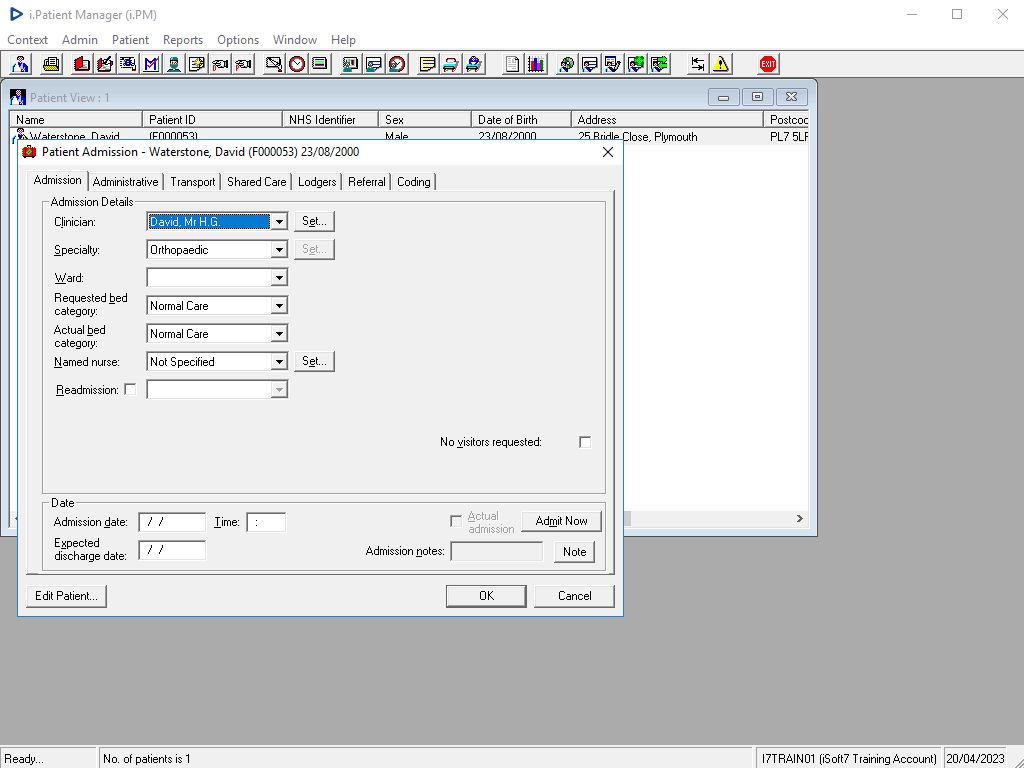The height and width of the screenshot is (768, 1024).
Task: Click into the Admission notes field
Action: click(x=497, y=552)
